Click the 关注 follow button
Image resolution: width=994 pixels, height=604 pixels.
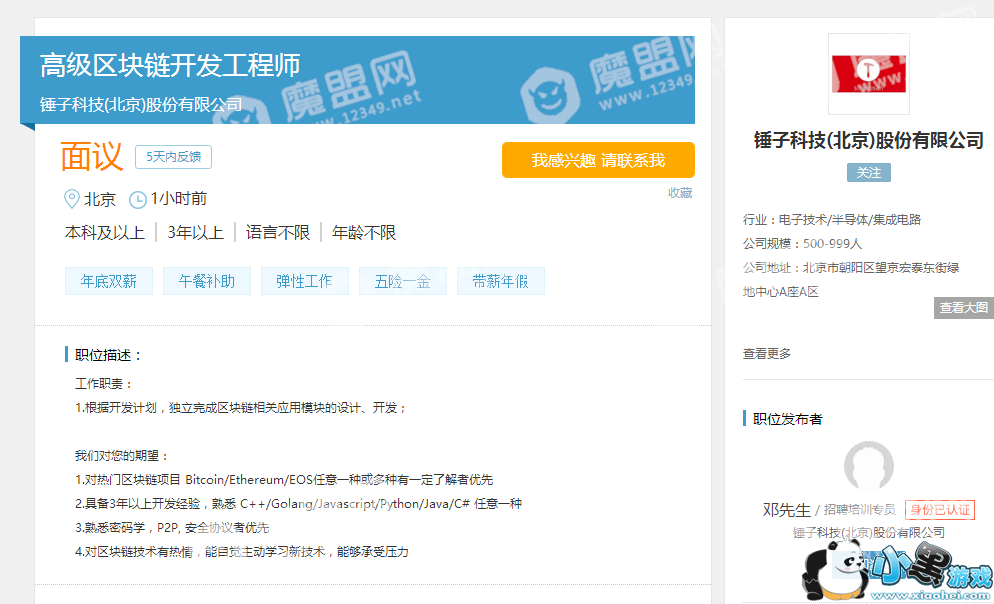click(868, 172)
